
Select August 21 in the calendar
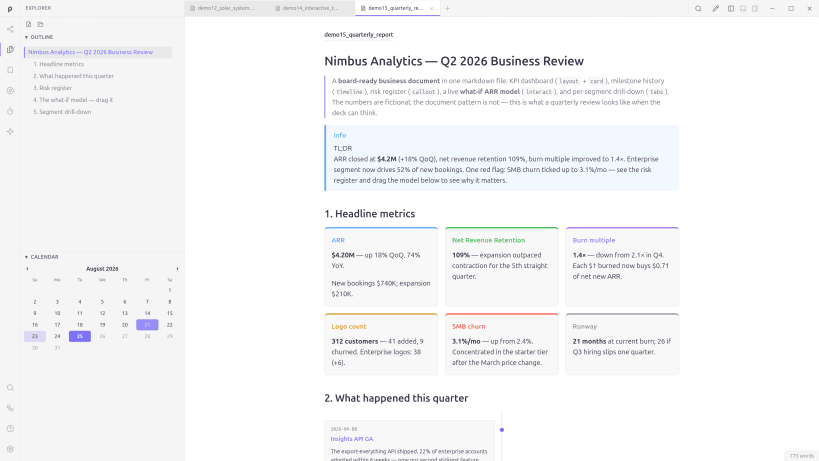click(147, 325)
